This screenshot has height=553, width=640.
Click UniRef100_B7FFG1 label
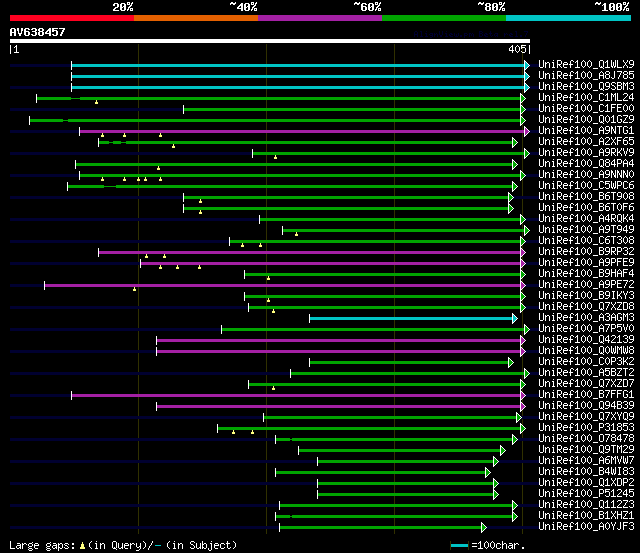tap(586, 395)
